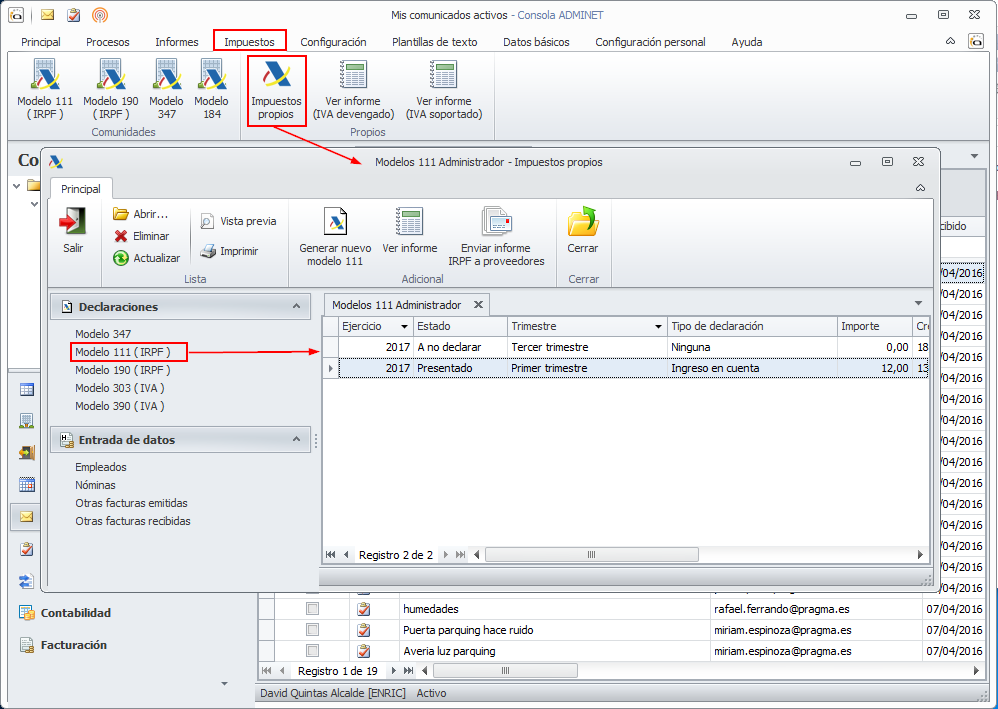The image size is (998, 709).
Task: Click top grid icon in left sidebar
Action: coord(26,390)
